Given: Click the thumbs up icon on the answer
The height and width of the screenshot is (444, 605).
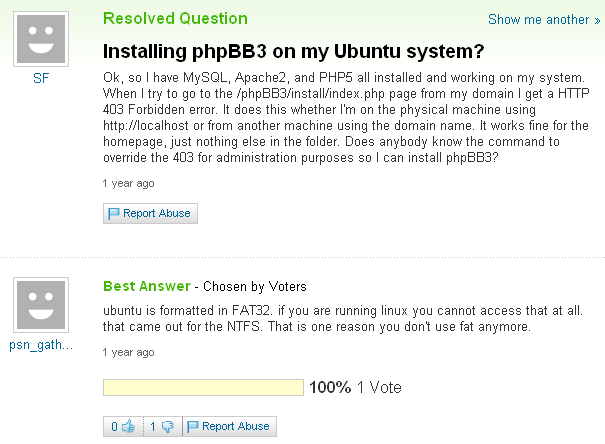Looking at the screenshot, I should [x=128, y=426].
